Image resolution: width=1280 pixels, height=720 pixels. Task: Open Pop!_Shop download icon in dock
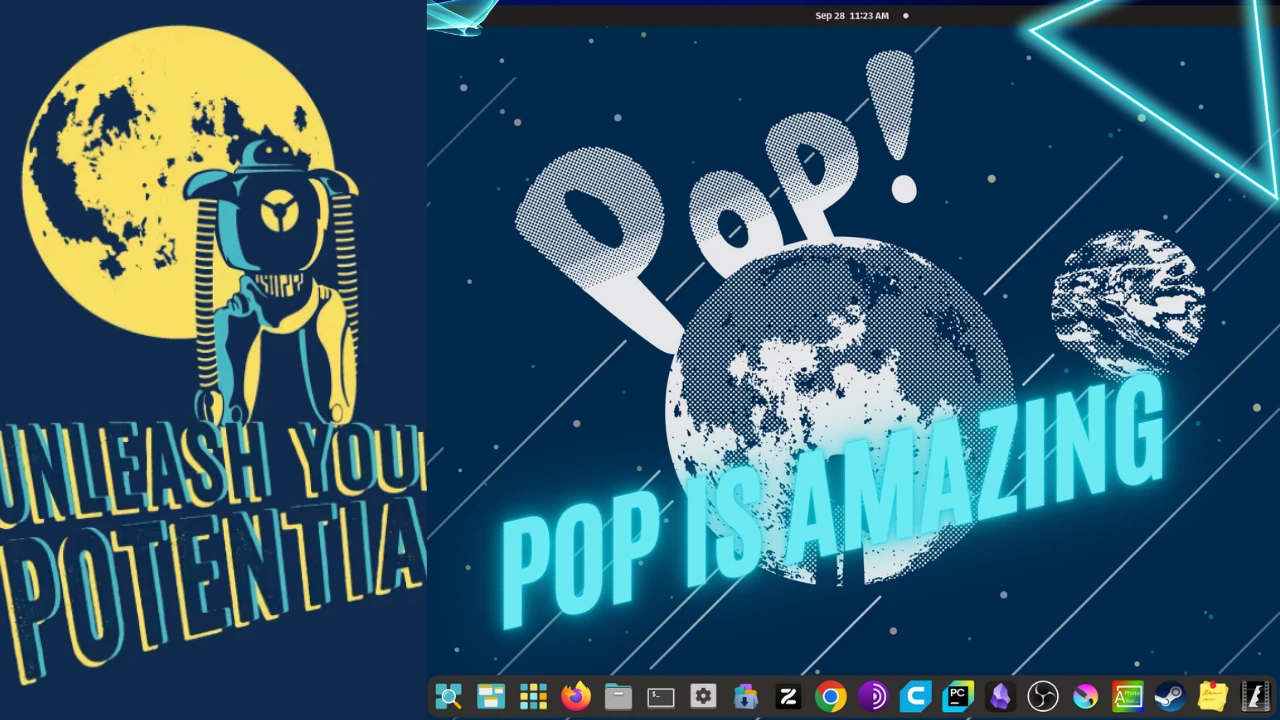point(746,697)
